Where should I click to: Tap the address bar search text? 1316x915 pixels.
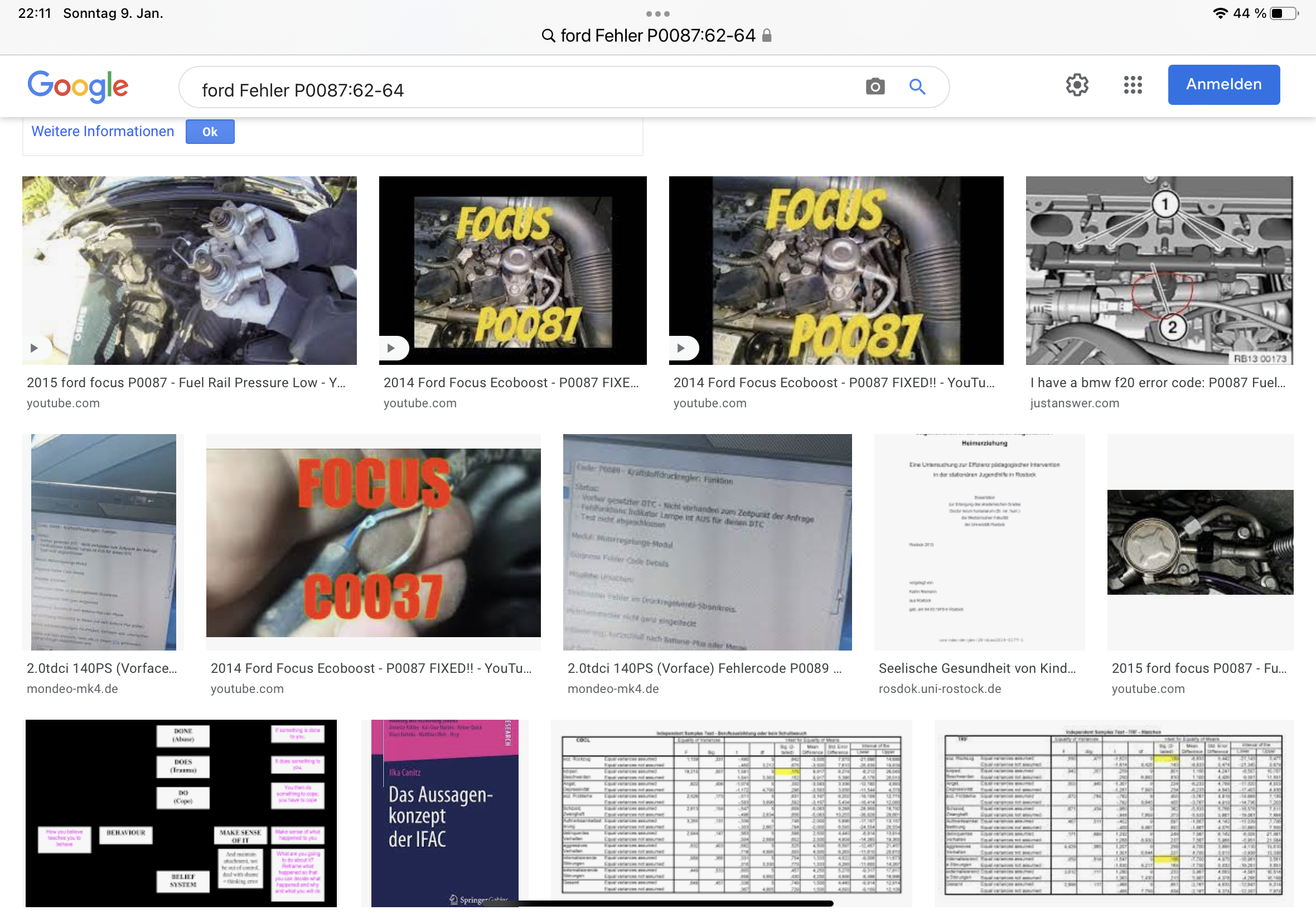[x=657, y=36]
